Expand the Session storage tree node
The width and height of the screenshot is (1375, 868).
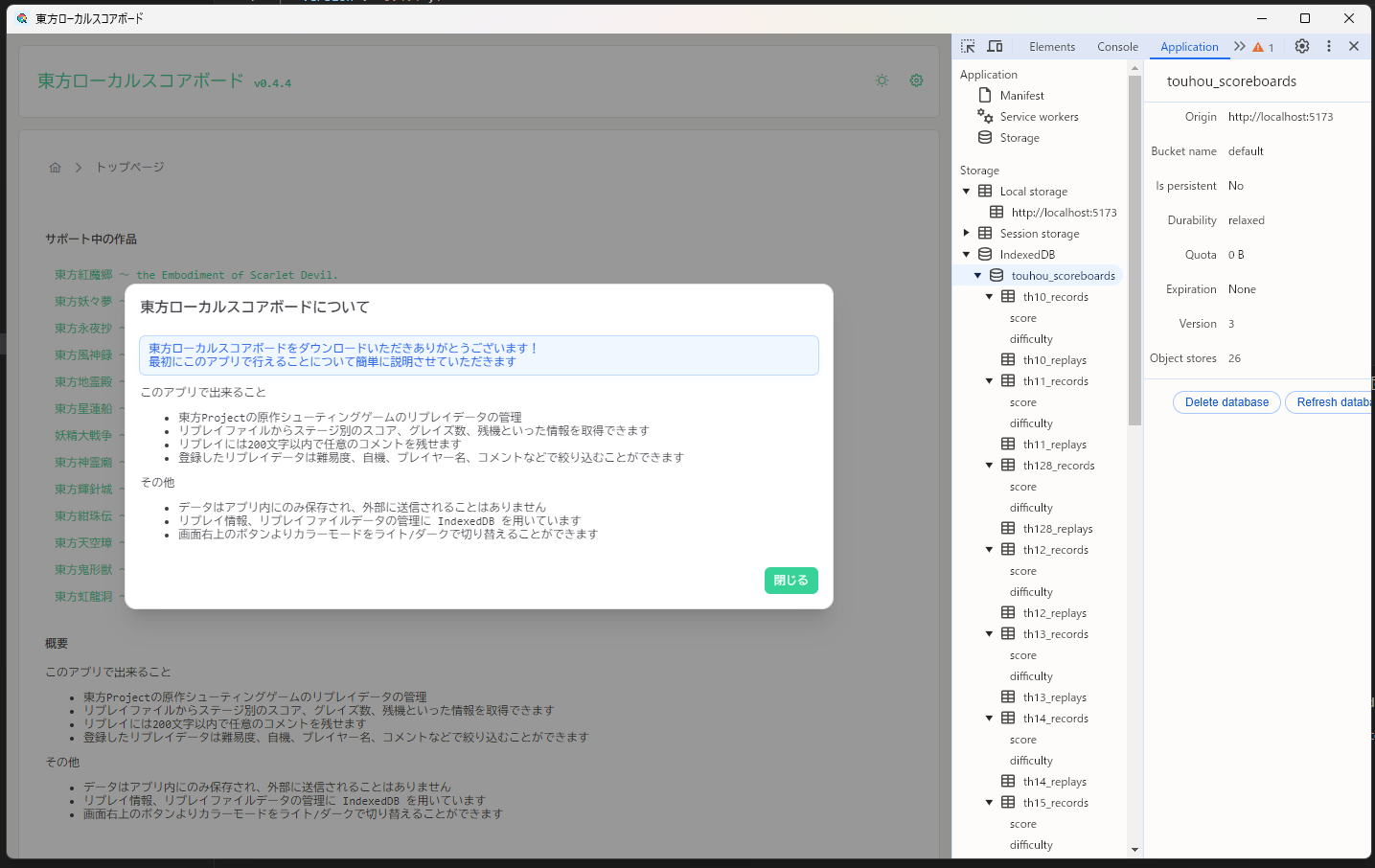966,233
